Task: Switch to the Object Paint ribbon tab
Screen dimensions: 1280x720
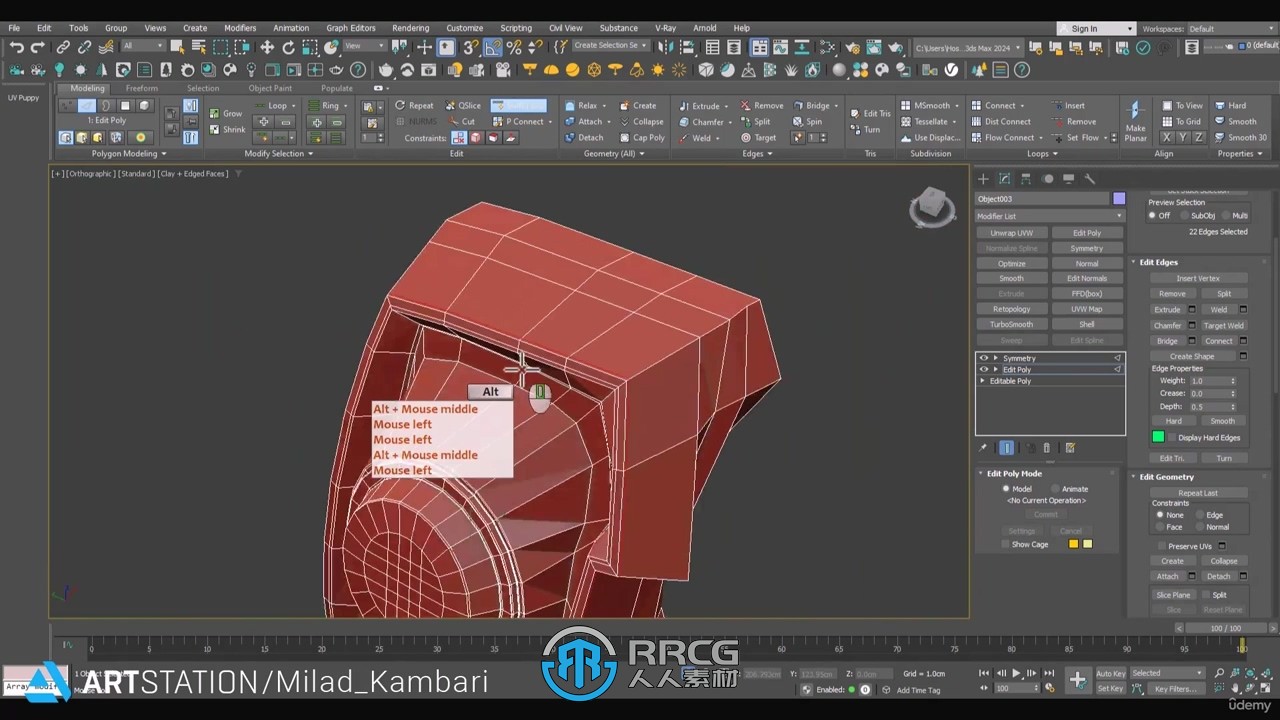Action: pyautogui.click(x=270, y=88)
